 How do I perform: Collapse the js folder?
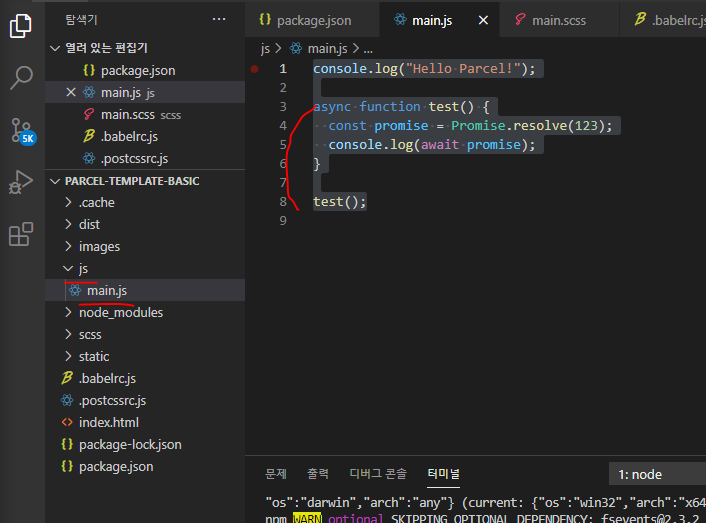pyautogui.click(x=68, y=269)
